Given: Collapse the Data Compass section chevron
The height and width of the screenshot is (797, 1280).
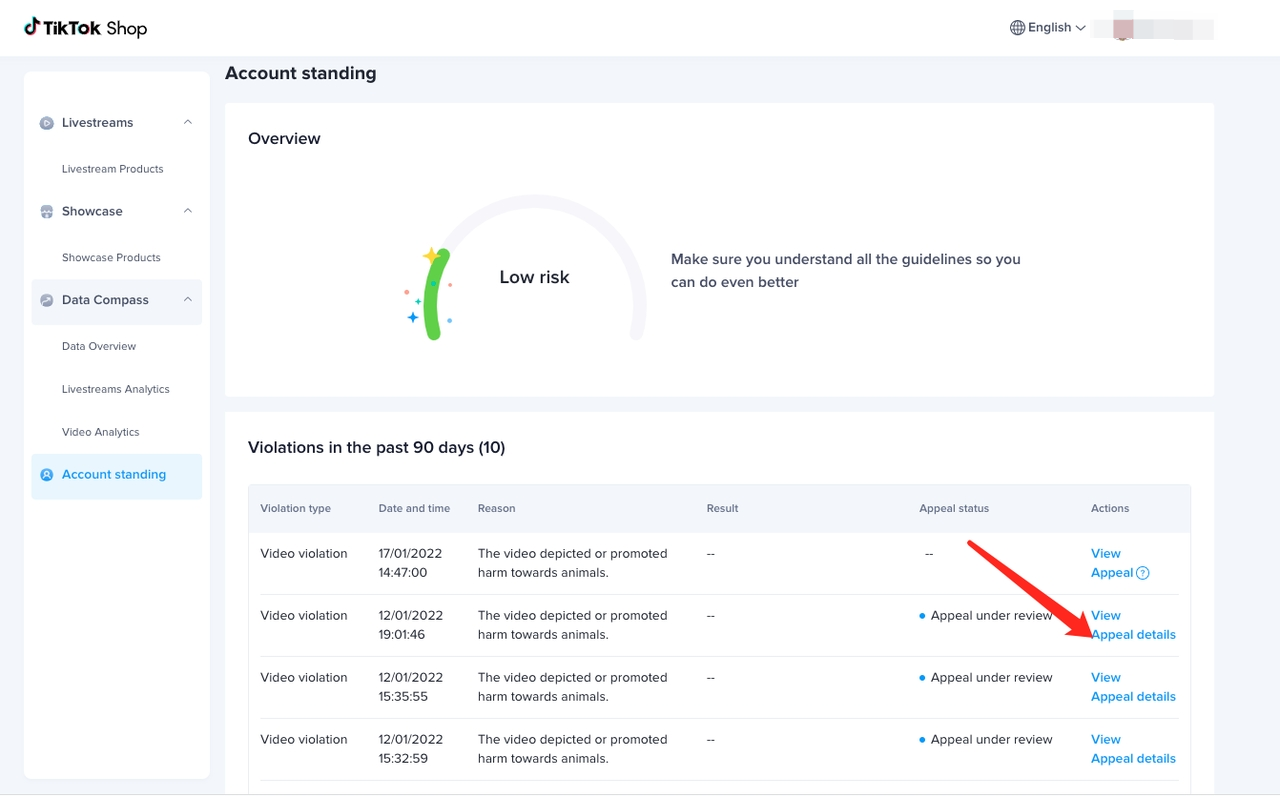Looking at the screenshot, I should (187, 299).
